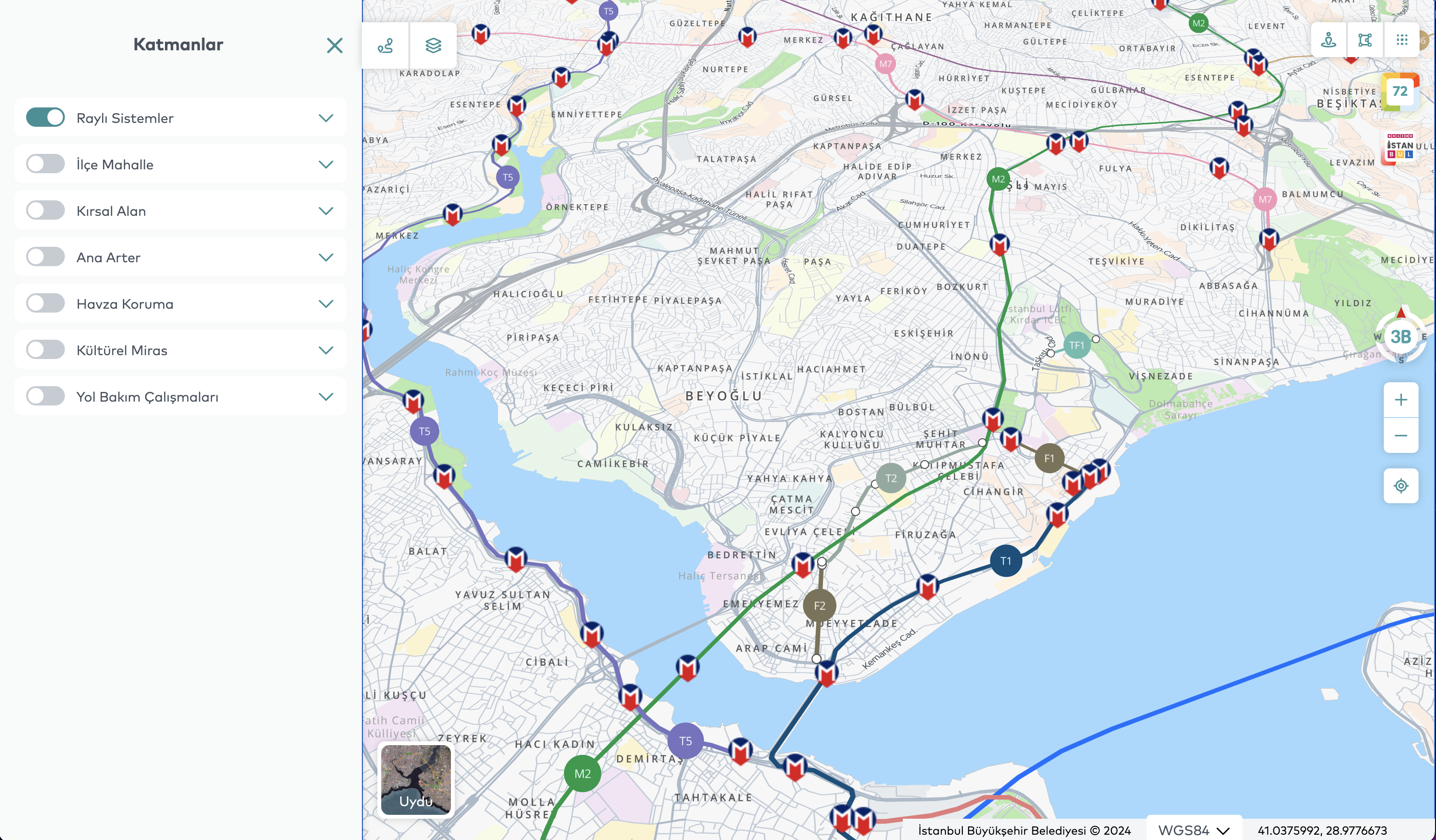Enable the İlçe Mahalle layer toggle

point(45,164)
